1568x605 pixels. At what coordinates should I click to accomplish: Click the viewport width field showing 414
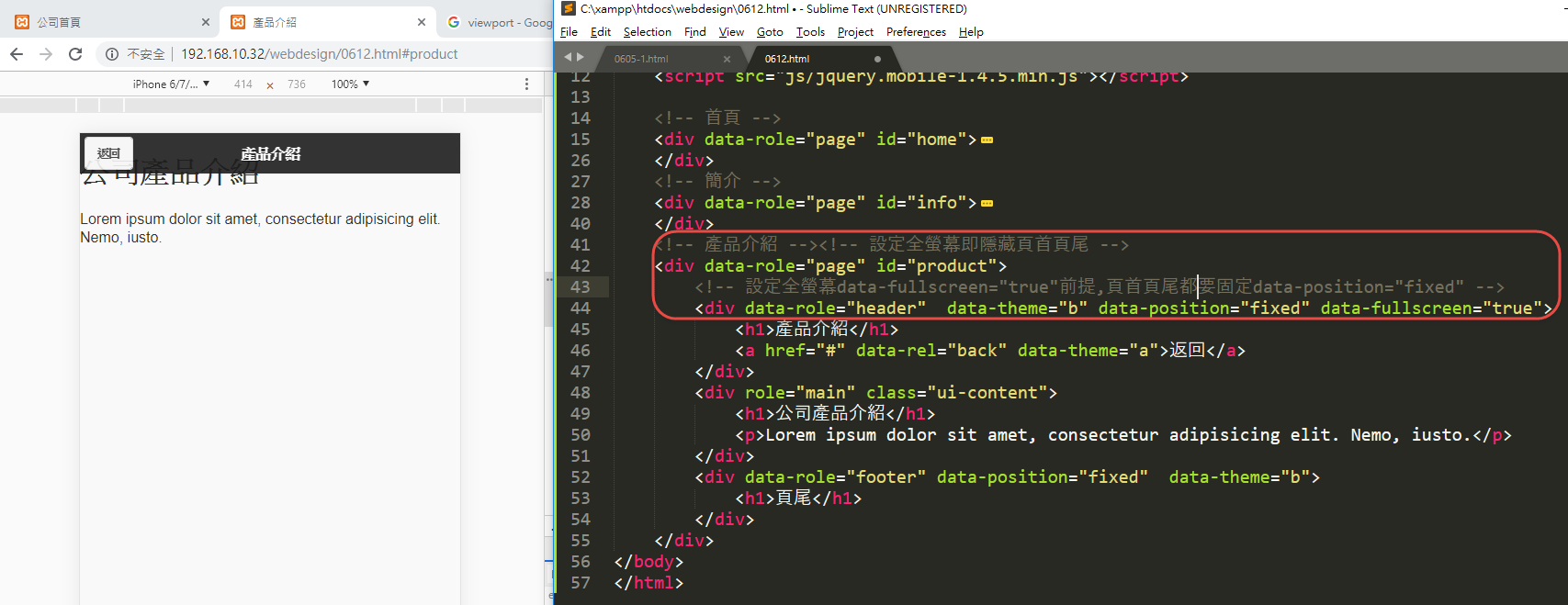pos(243,84)
